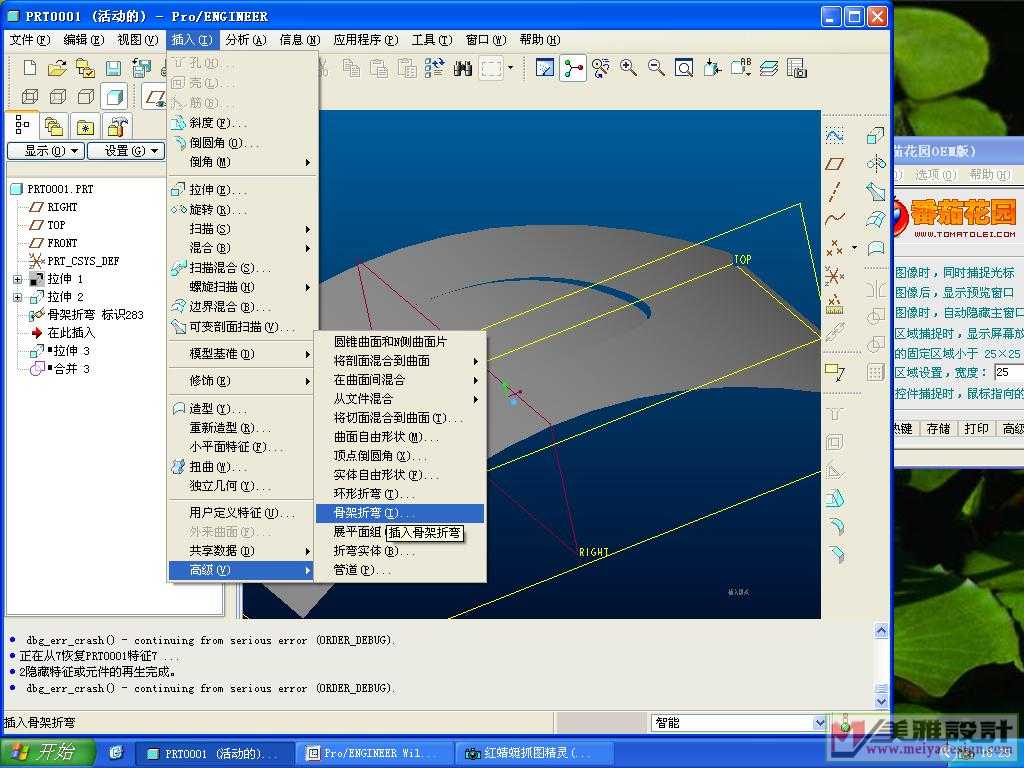Screen dimensions: 1024x768
Task: Expand the 拉伸 1 feature node
Action: coord(18,280)
